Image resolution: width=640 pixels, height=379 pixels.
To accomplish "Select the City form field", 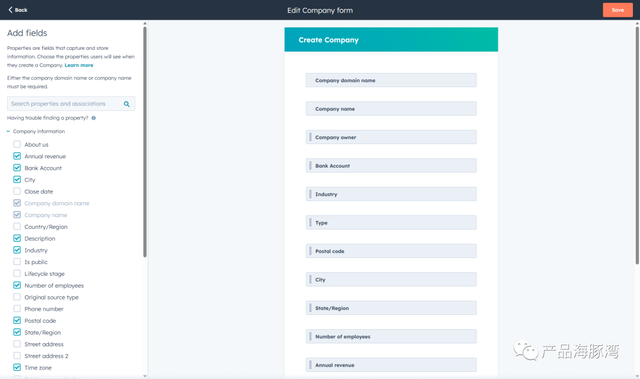I will (391, 279).
